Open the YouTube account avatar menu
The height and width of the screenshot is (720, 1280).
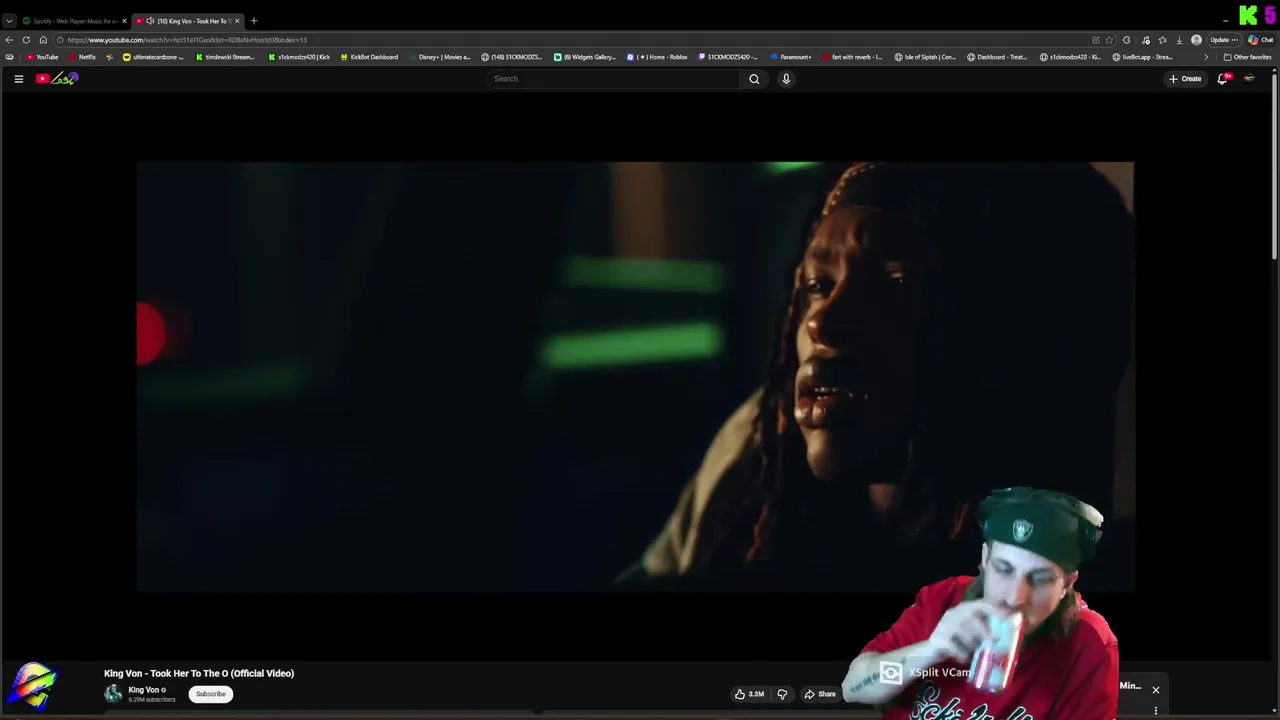pos(1249,79)
